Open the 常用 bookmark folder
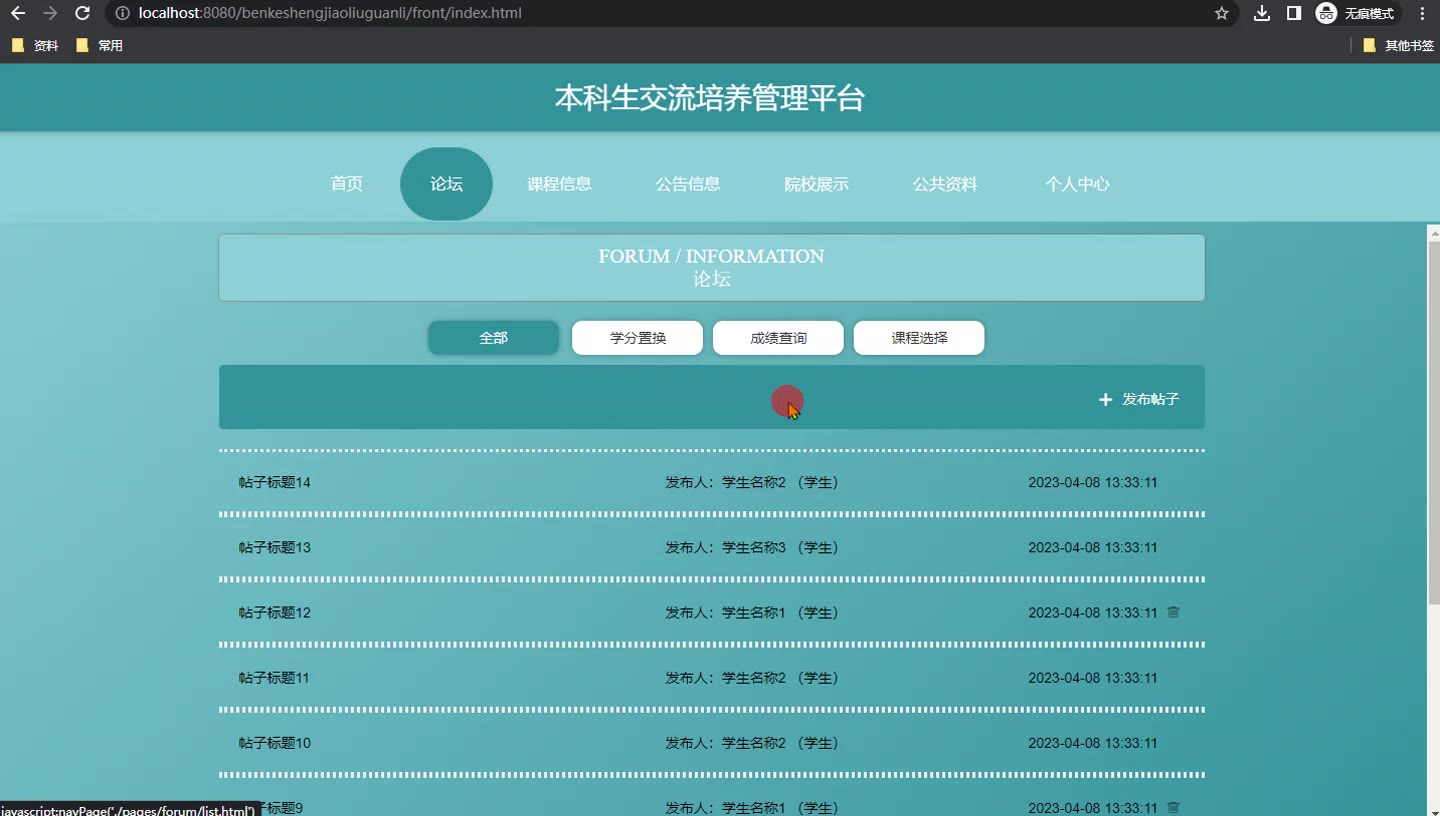 [x=100, y=45]
